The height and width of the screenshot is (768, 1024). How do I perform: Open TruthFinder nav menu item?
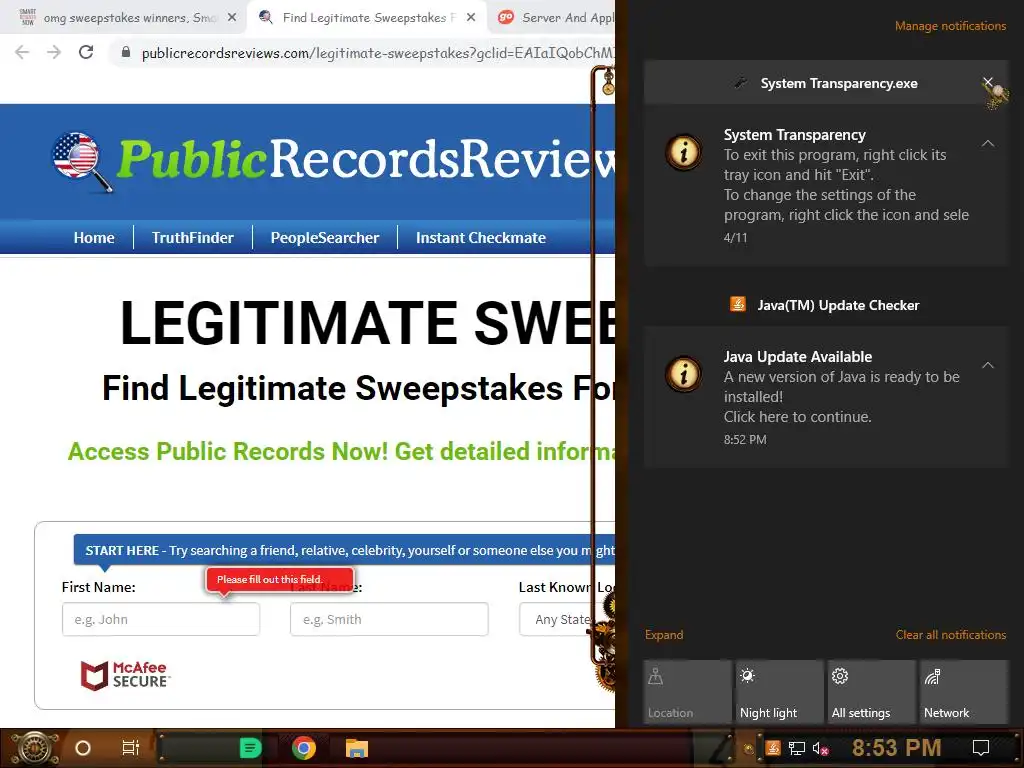pos(193,238)
